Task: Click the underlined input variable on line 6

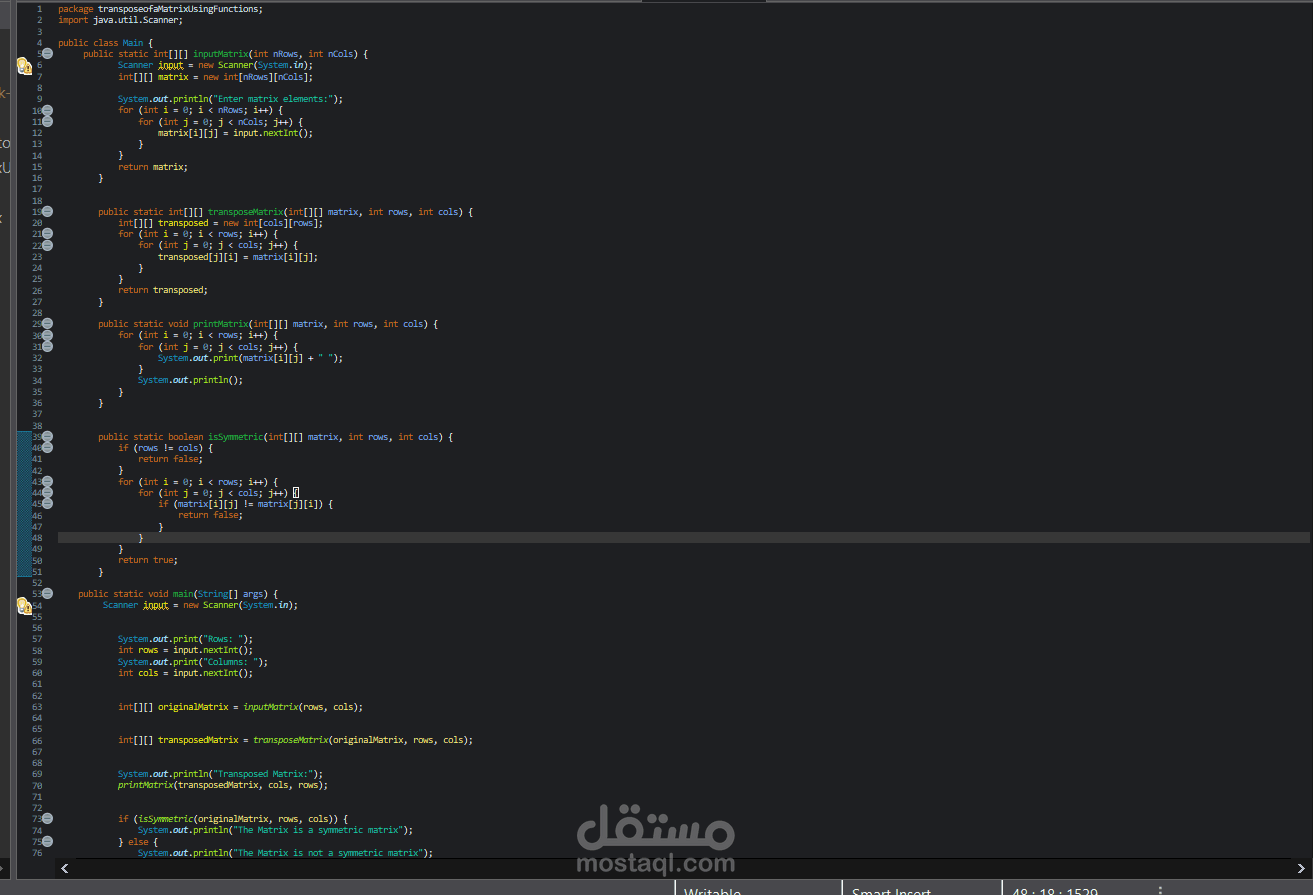Action: 170,65
